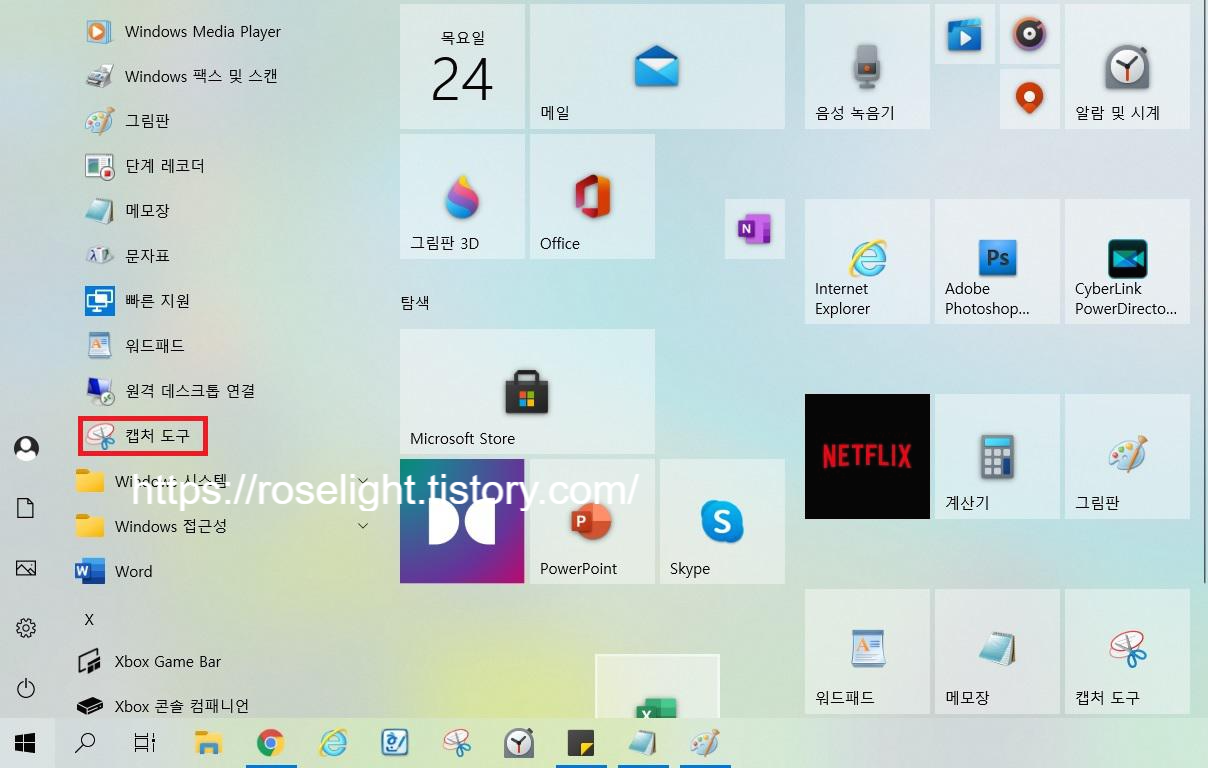Open the Power options button
This screenshot has height=768, width=1208.
coord(26,689)
